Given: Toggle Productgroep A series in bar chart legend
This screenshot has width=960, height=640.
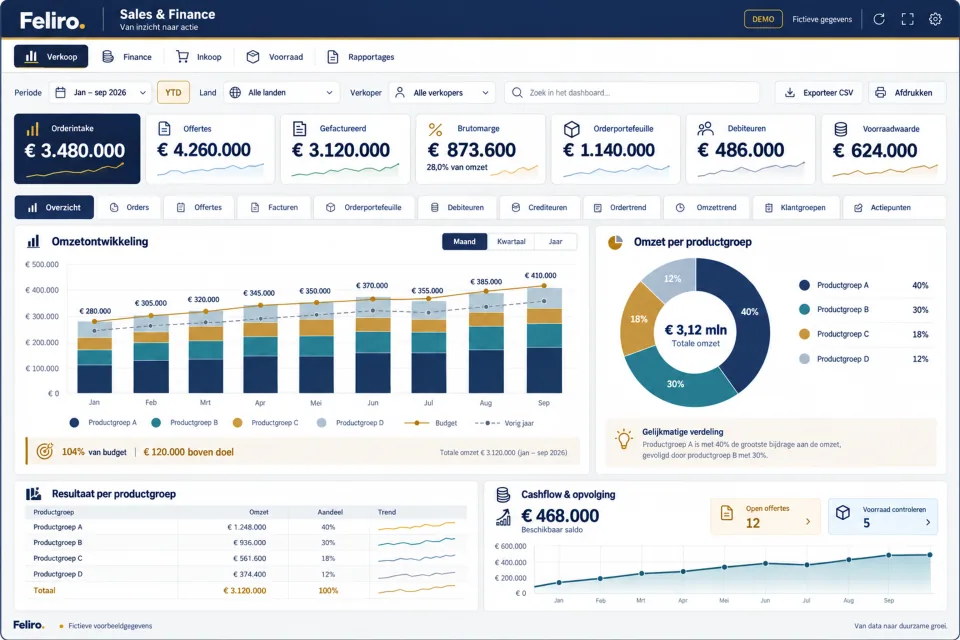Looking at the screenshot, I should coord(103,423).
